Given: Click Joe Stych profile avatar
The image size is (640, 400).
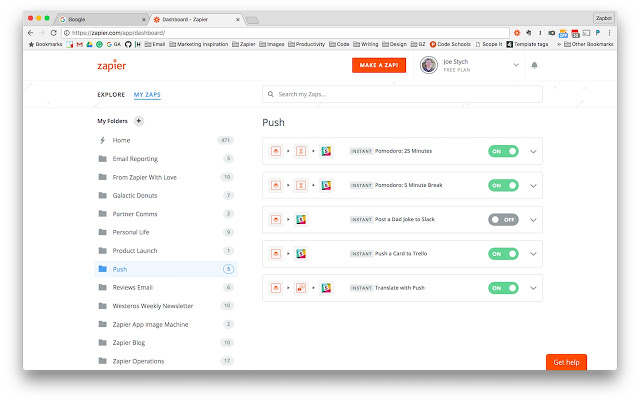Looking at the screenshot, I should [x=428, y=65].
